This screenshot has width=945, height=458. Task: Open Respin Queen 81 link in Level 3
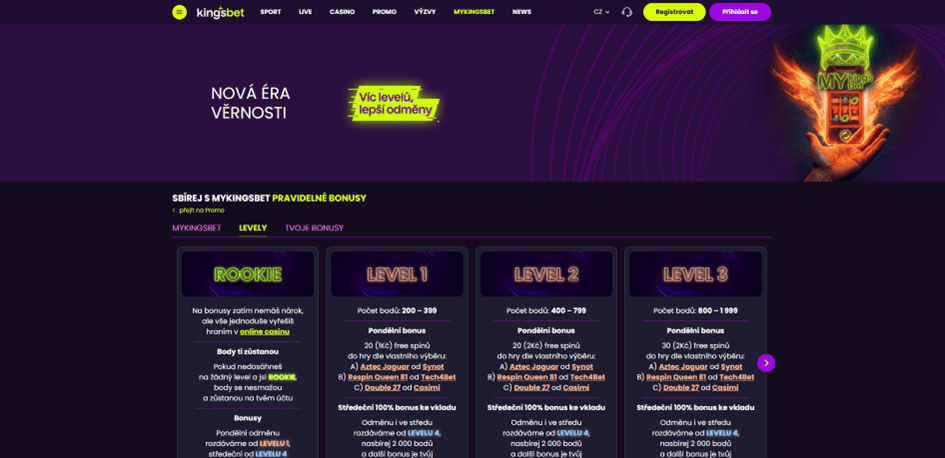676,377
